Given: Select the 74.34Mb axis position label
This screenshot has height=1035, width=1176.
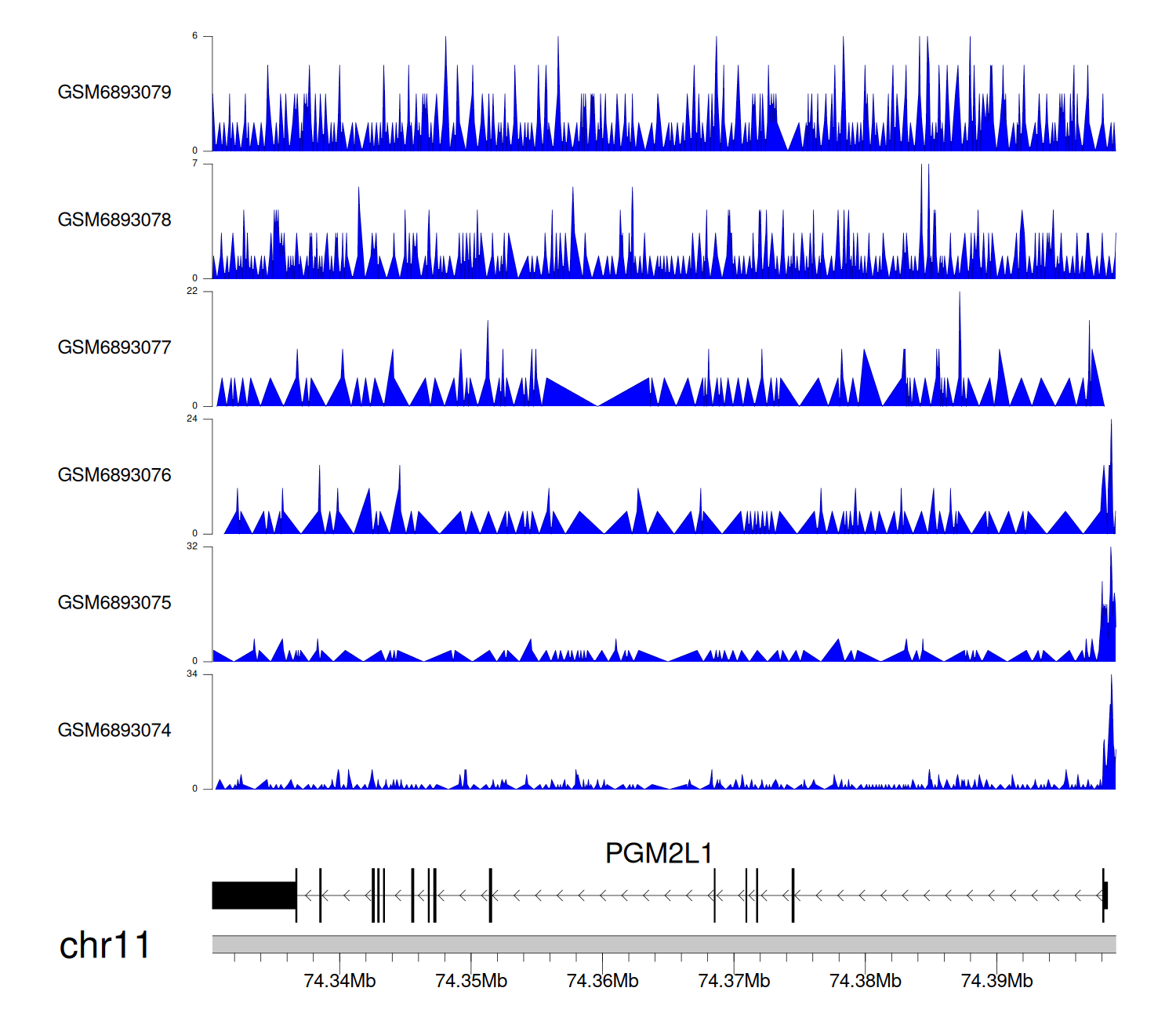Looking at the screenshot, I should [339, 981].
